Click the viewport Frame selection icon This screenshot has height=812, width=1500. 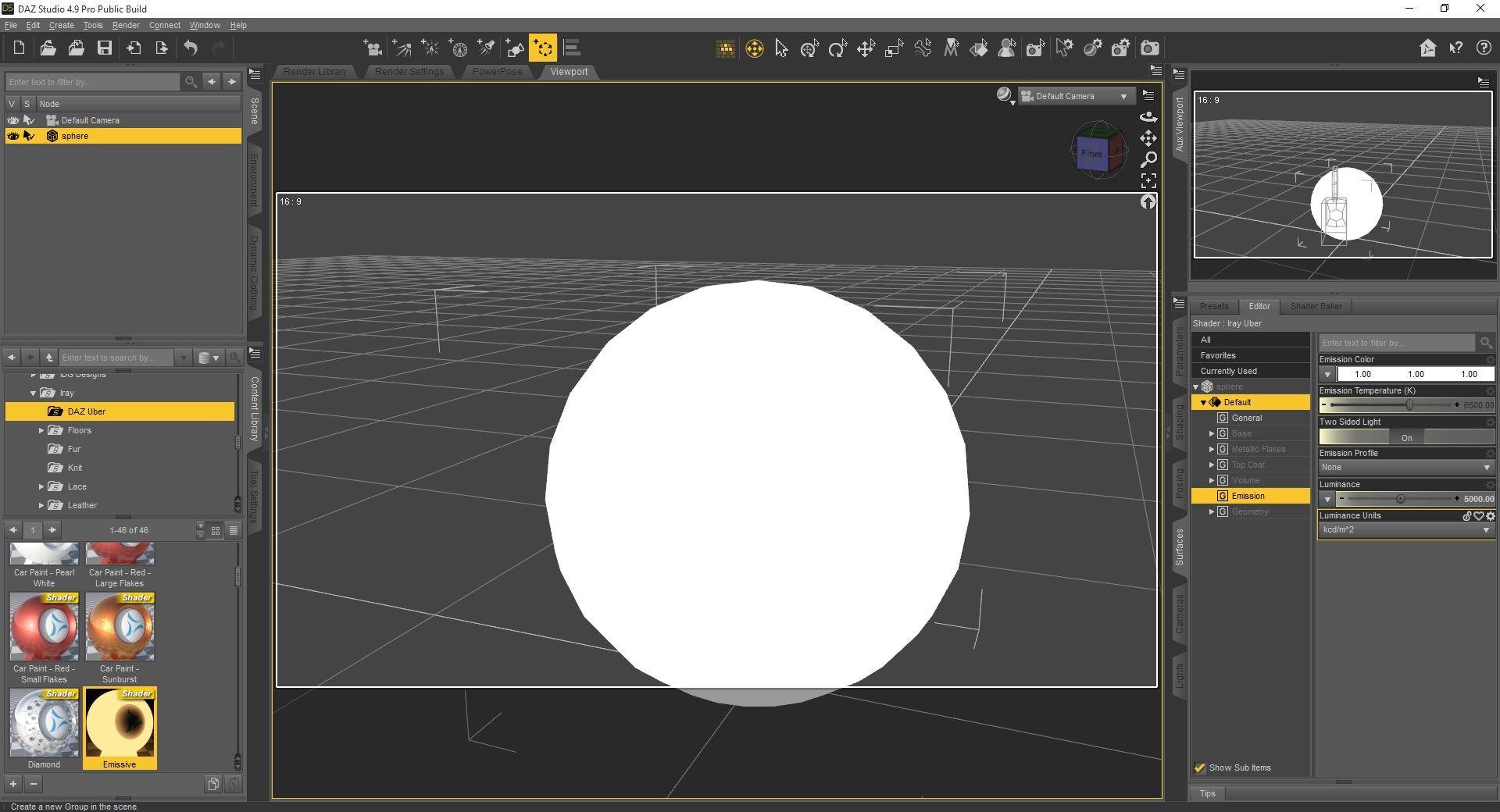tap(1148, 180)
